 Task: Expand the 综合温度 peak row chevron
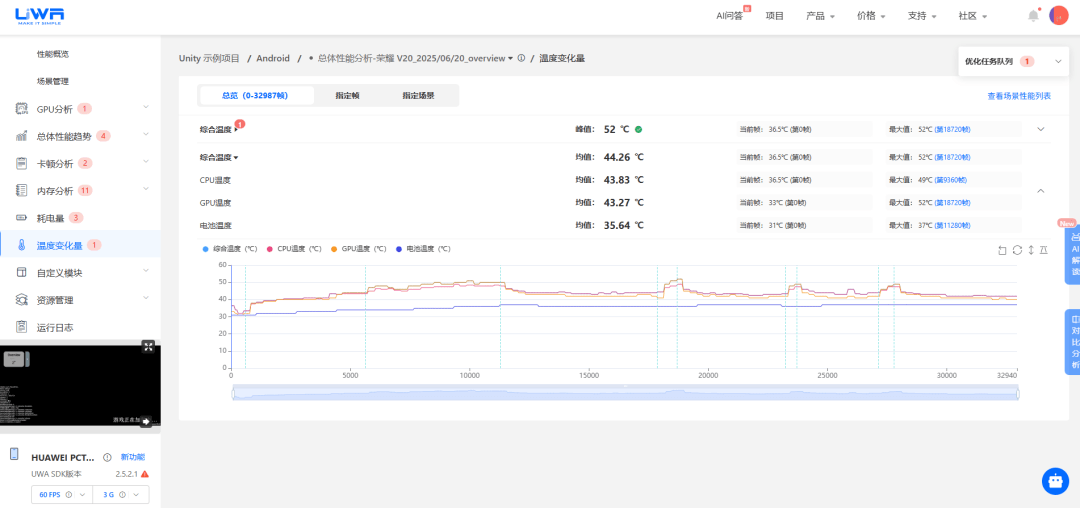pyautogui.click(x=1041, y=129)
